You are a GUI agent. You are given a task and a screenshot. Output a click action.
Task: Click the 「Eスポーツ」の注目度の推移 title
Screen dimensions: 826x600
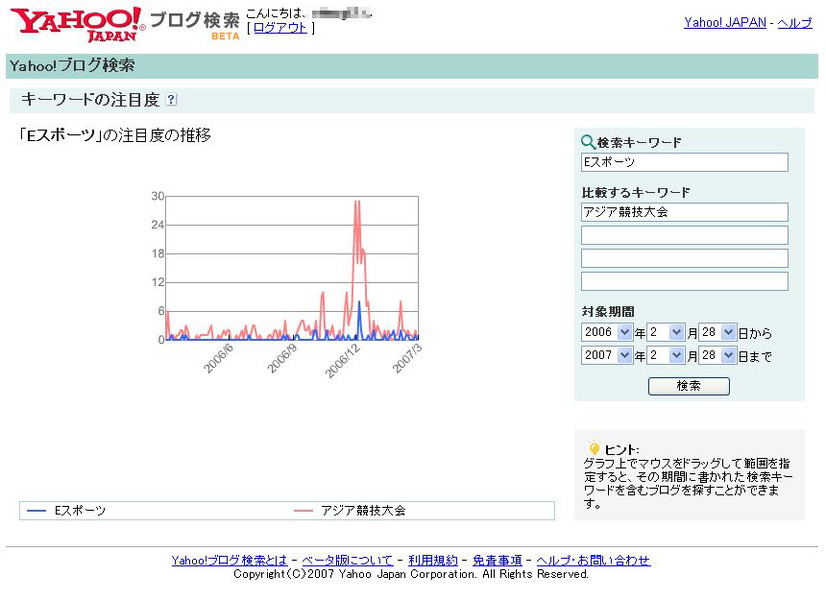[x=114, y=135]
